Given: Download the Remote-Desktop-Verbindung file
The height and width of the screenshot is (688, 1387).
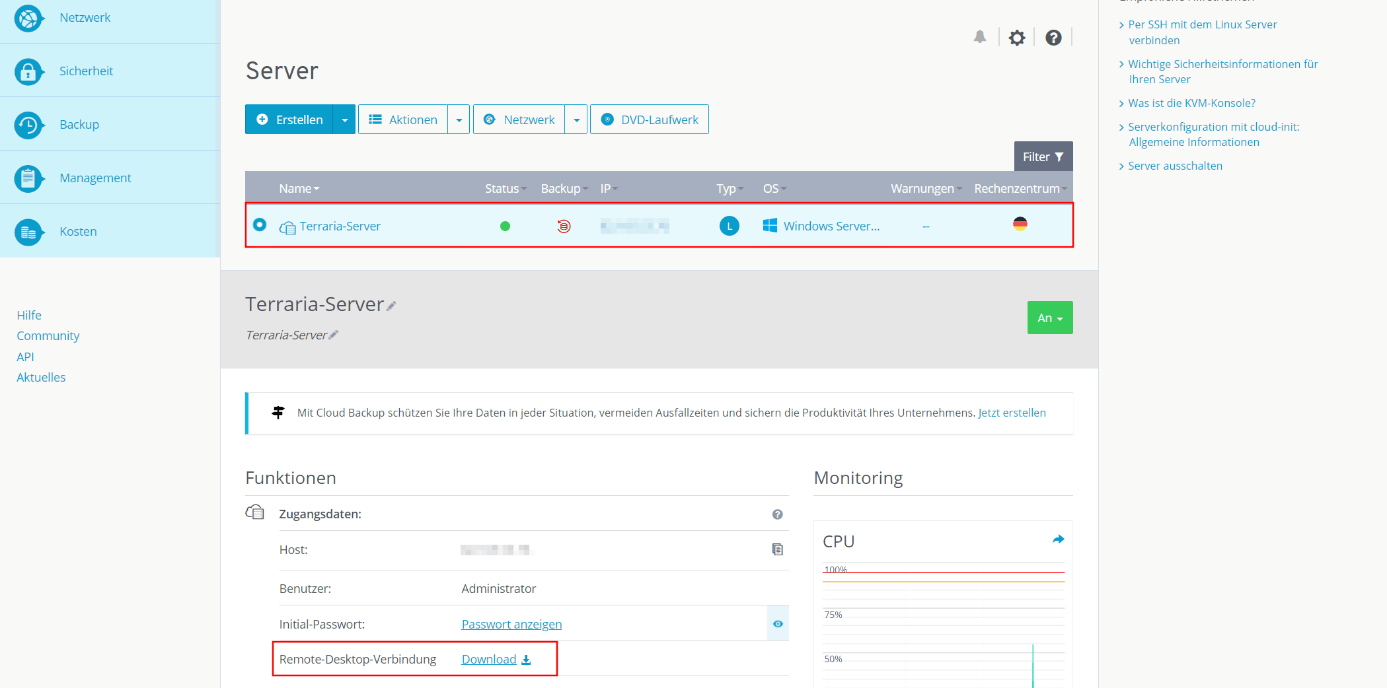Looking at the screenshot, I should click(496, 659).
